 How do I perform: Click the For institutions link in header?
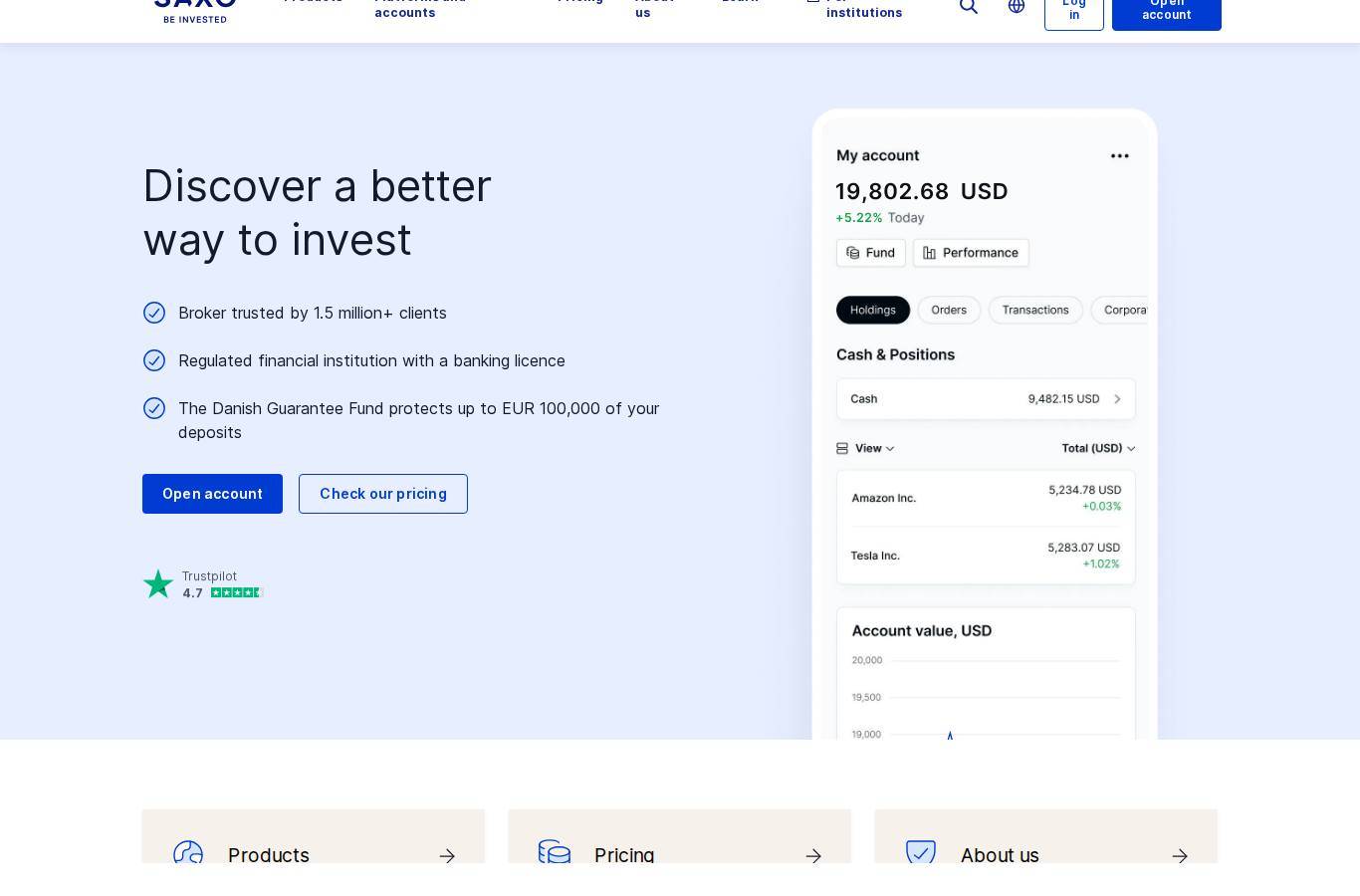click(x=855, y=8)
